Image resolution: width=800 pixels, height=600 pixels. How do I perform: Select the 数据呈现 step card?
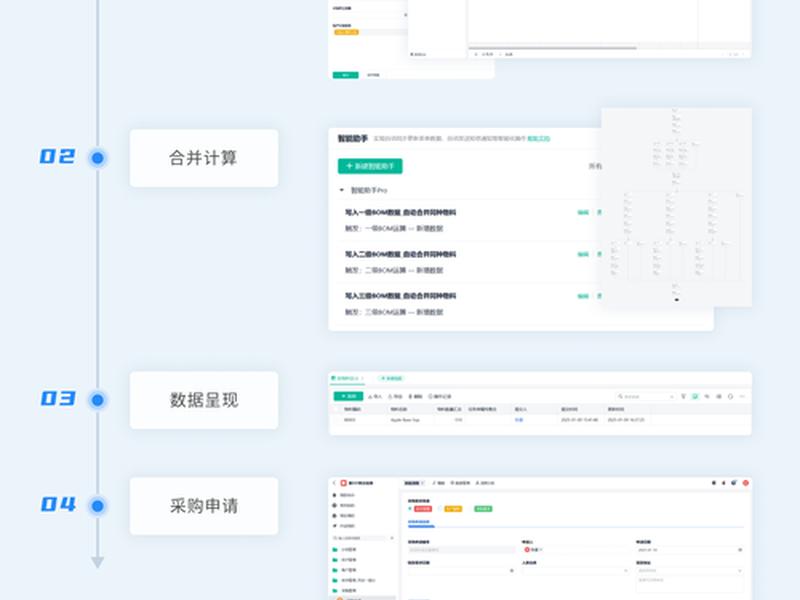pos(204,400)
